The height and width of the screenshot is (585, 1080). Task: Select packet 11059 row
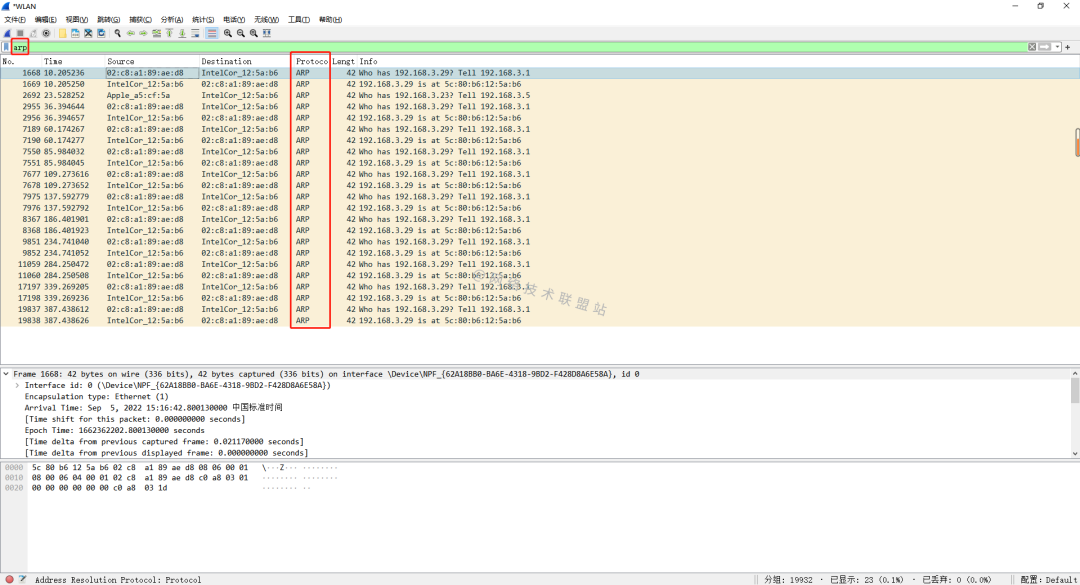pyautogui.click(x=537, y=264)
